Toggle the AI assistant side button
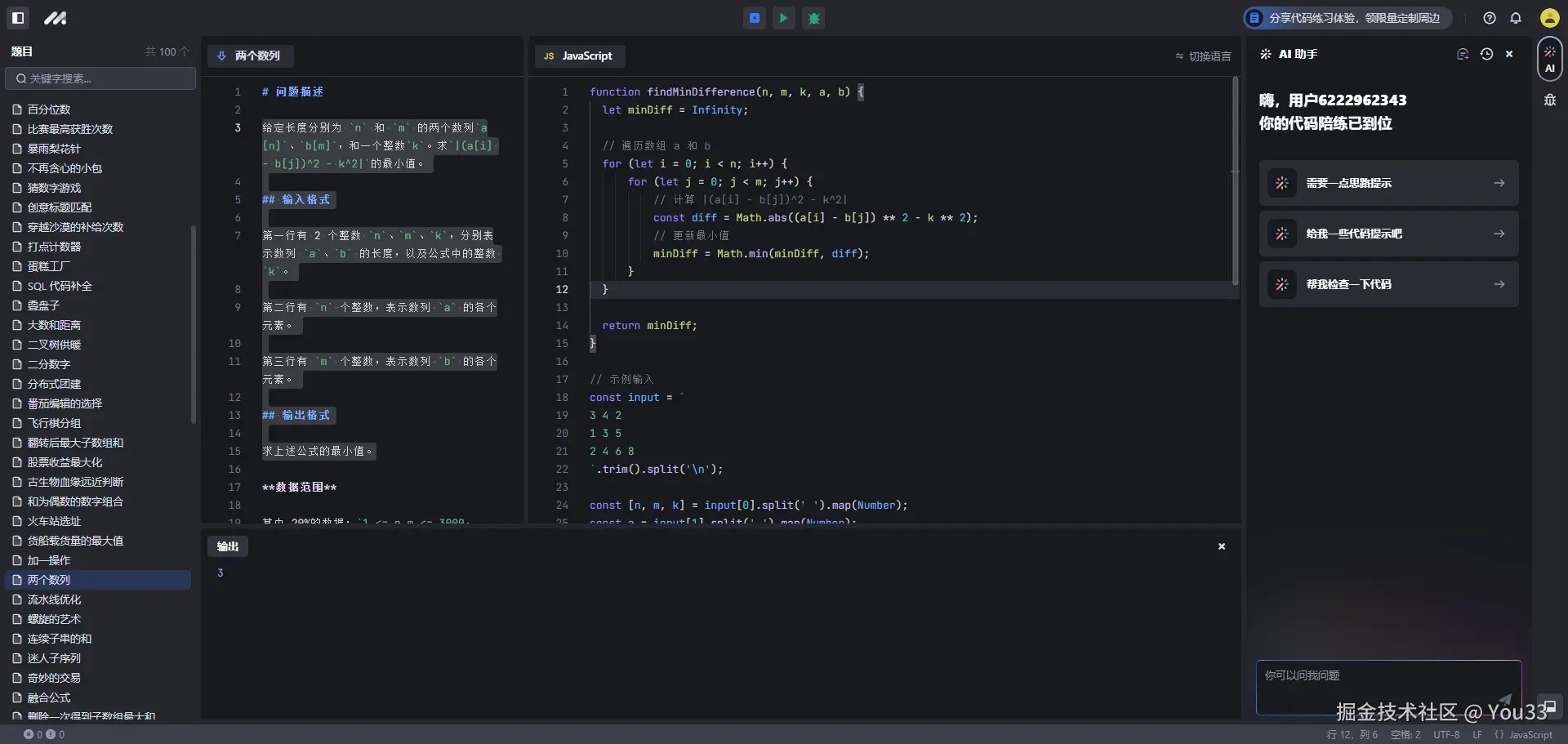The image size is (1568, 744). pos(1549,59)
